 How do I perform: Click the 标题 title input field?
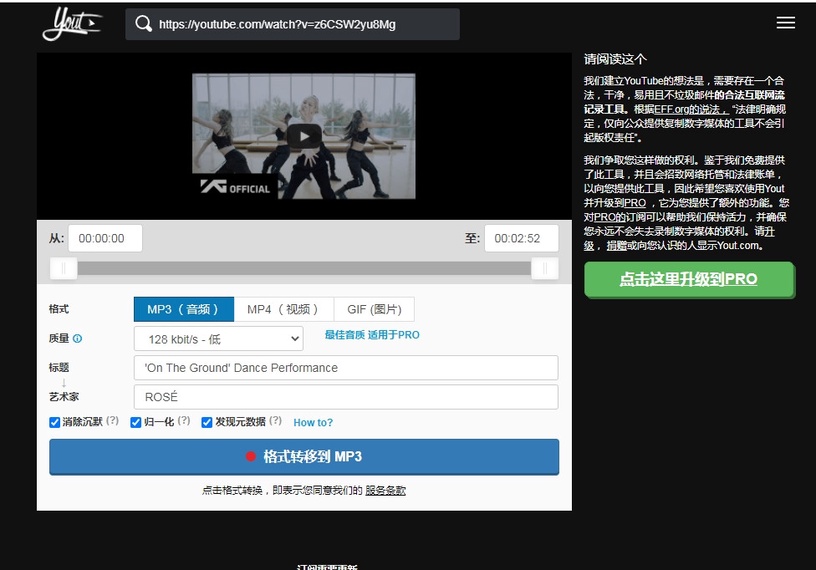[x=346, y=368]
